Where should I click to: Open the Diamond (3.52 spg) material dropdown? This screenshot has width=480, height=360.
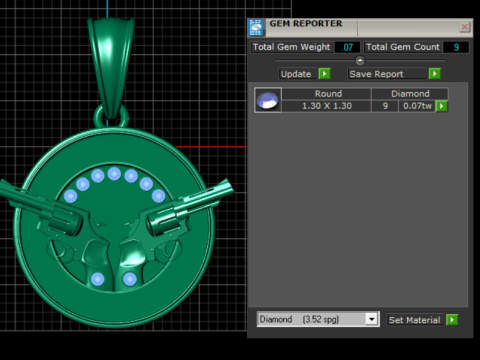(x=318, y=319)
